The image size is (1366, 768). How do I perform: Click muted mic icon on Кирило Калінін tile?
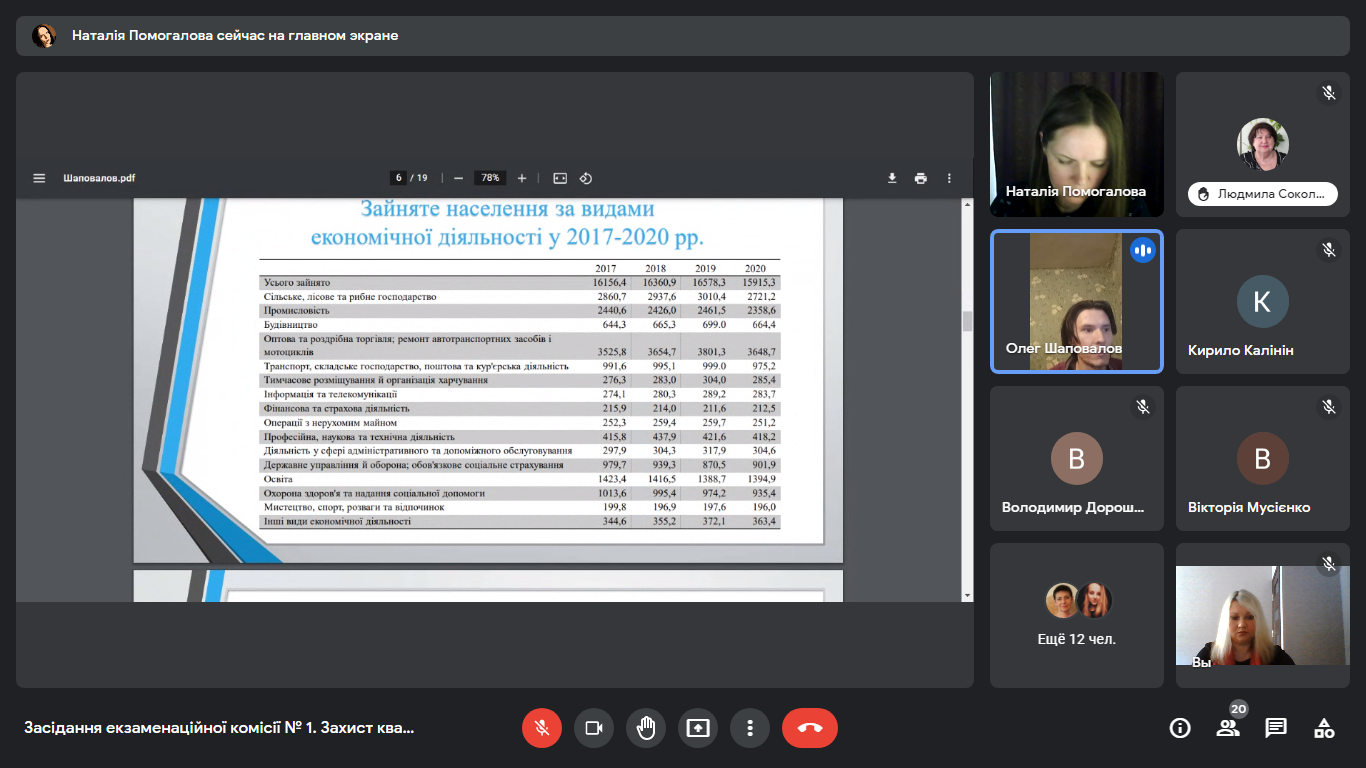(1328, 250)
